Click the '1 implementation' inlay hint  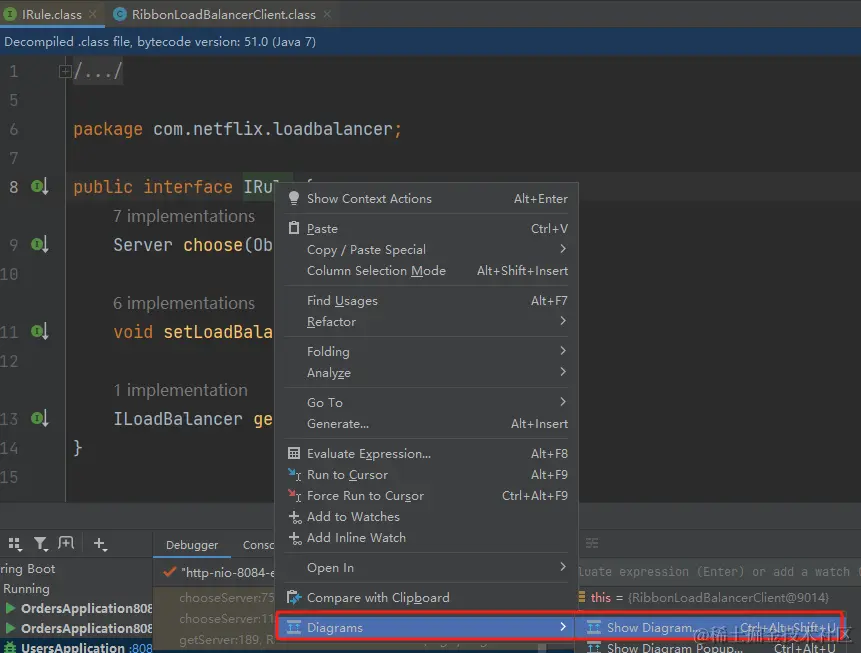pyautogui.click(x=181, y=390)
